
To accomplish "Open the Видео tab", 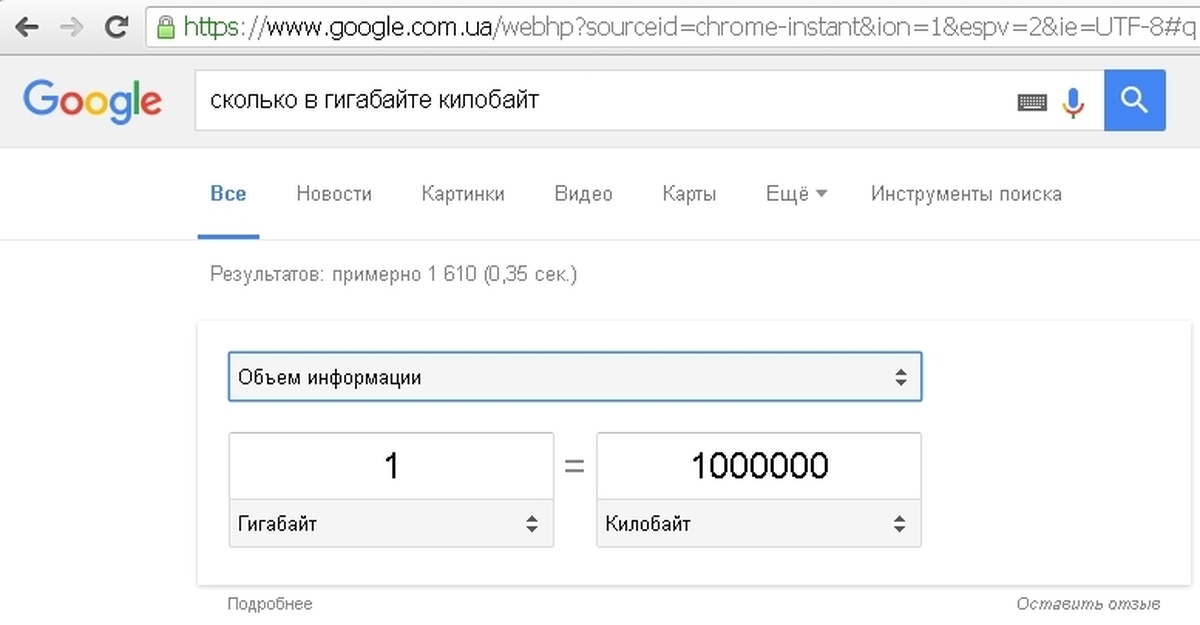I will [583, 194].
